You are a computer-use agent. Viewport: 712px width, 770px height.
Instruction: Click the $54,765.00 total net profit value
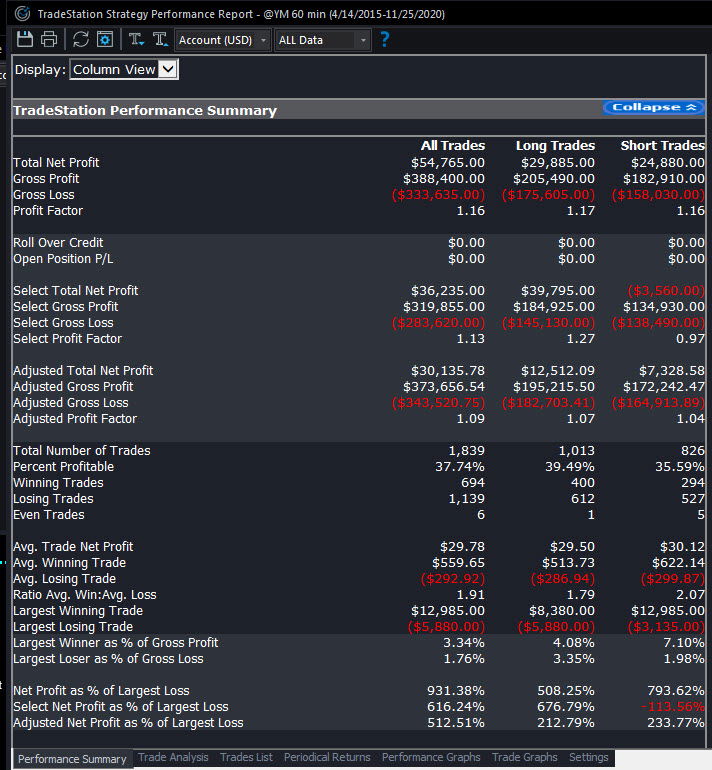pyautogui.click(x=448, y=163)
